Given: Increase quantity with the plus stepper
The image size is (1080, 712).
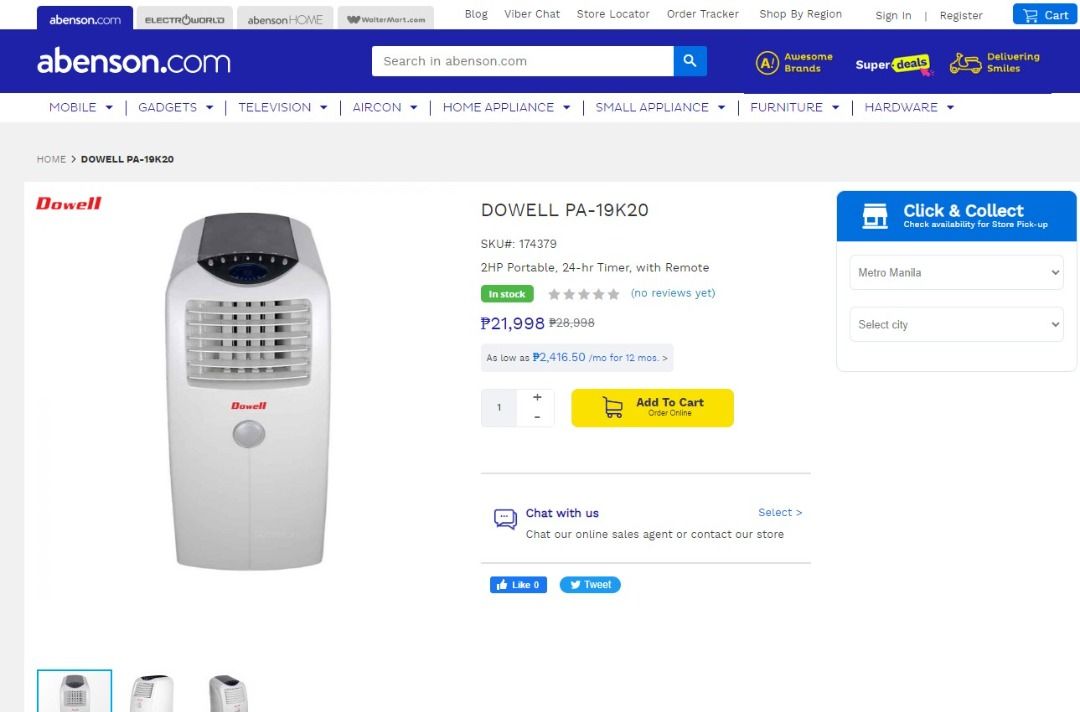Looking at the screenshot, I should pyautogui.click(x=537, y=396).
